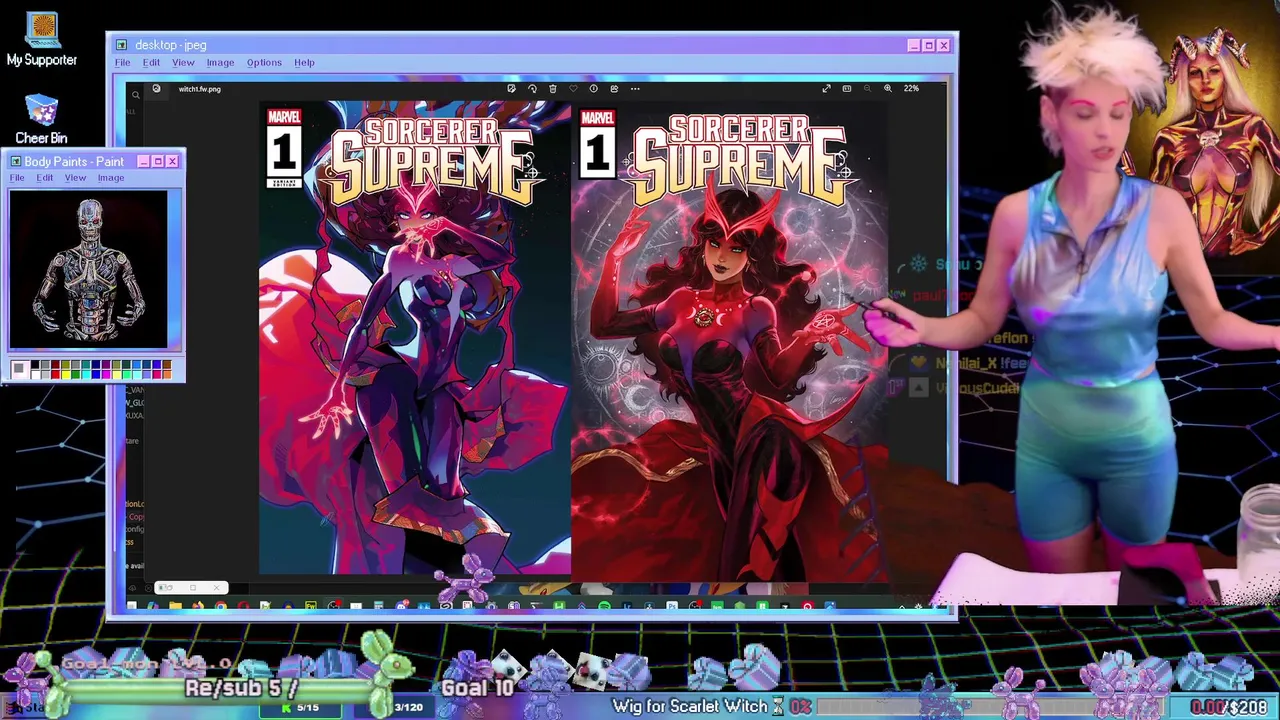Open Image menu in desktop-jpeg window
The image size is (1280, 720).
pyautogui.click(x=220, y=62)
